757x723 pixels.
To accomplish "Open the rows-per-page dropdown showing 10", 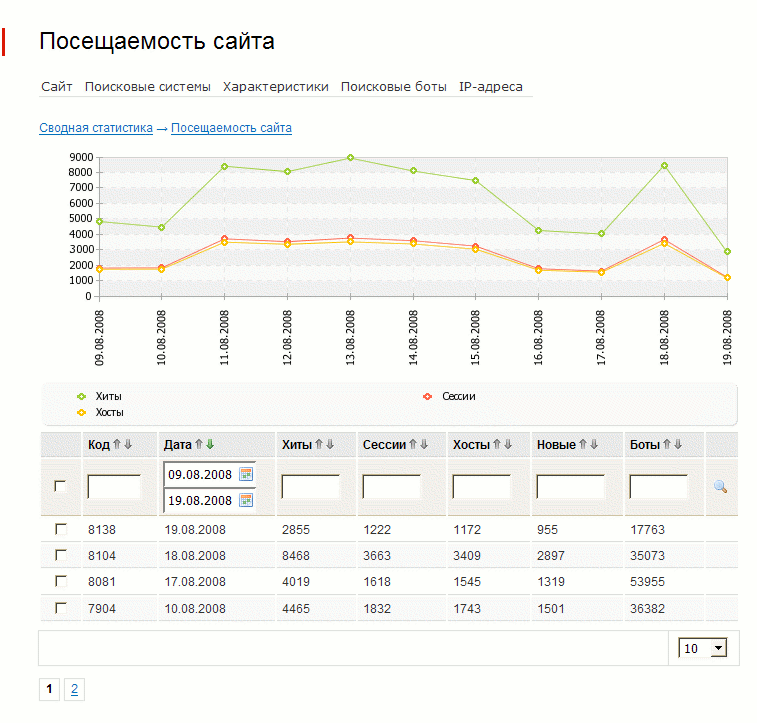I will [703, 649].
